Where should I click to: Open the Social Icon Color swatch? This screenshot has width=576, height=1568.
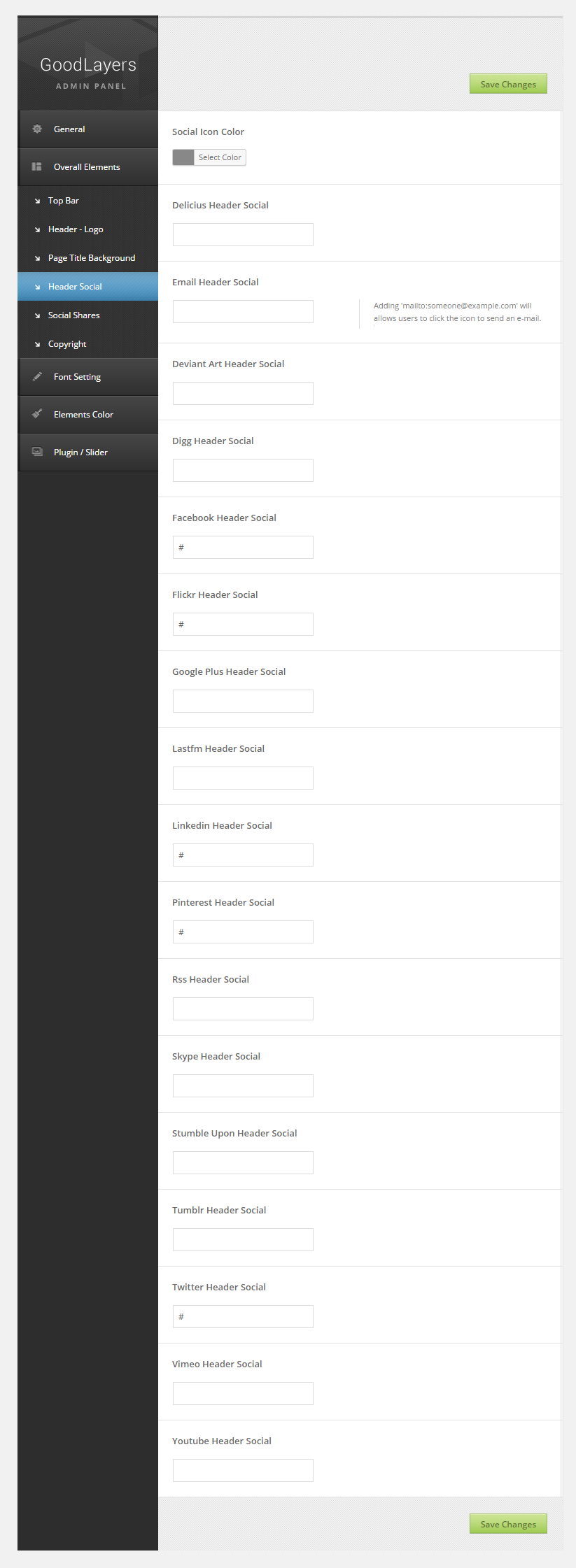(x=183, y=157)
